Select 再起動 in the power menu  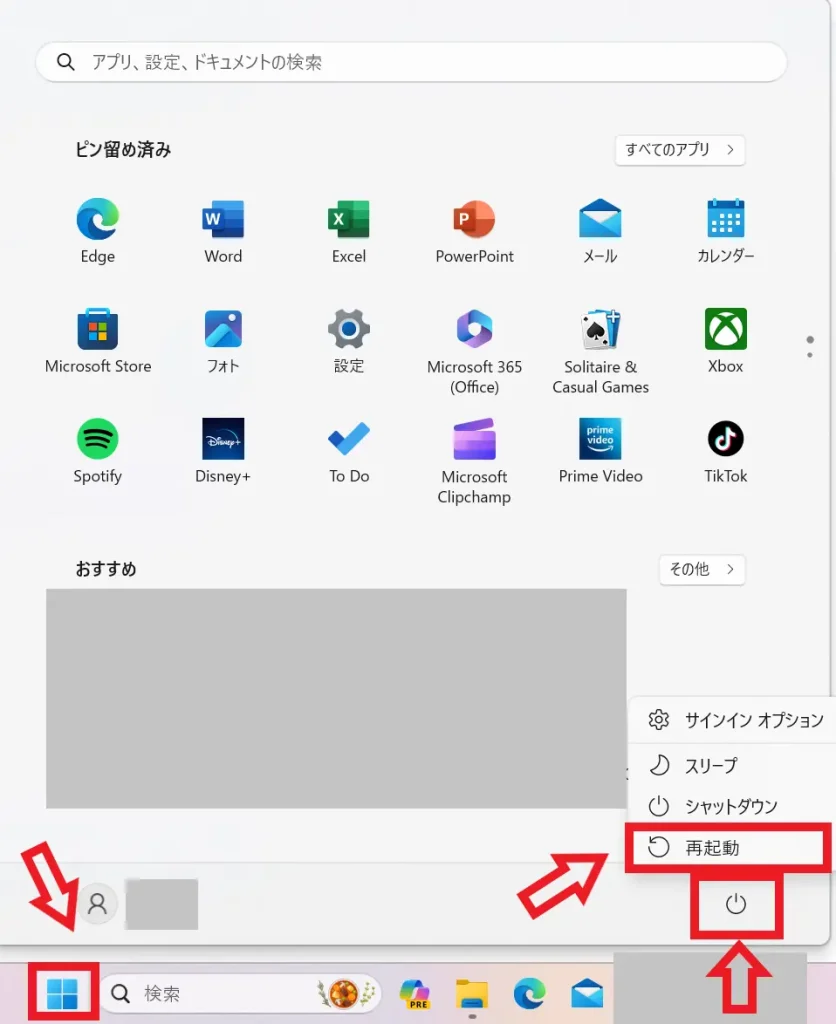pyautogui.click(x=728, y=848)
